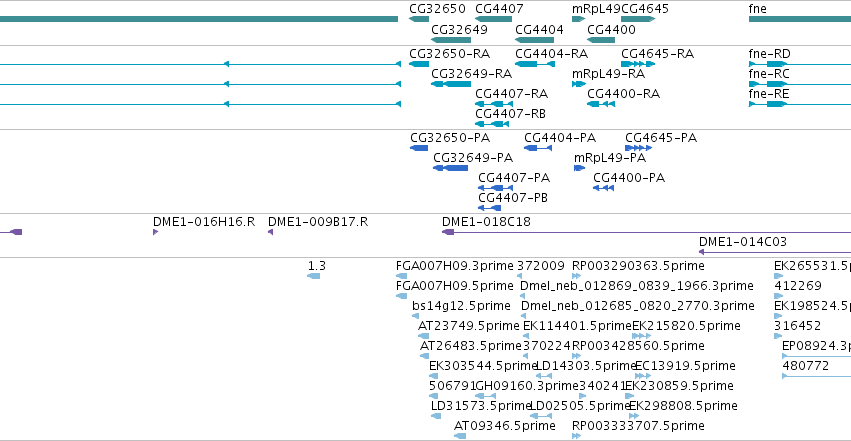Screen dimensions: 851x441
Task: Select transcript fne-RE
Action: 800,104
